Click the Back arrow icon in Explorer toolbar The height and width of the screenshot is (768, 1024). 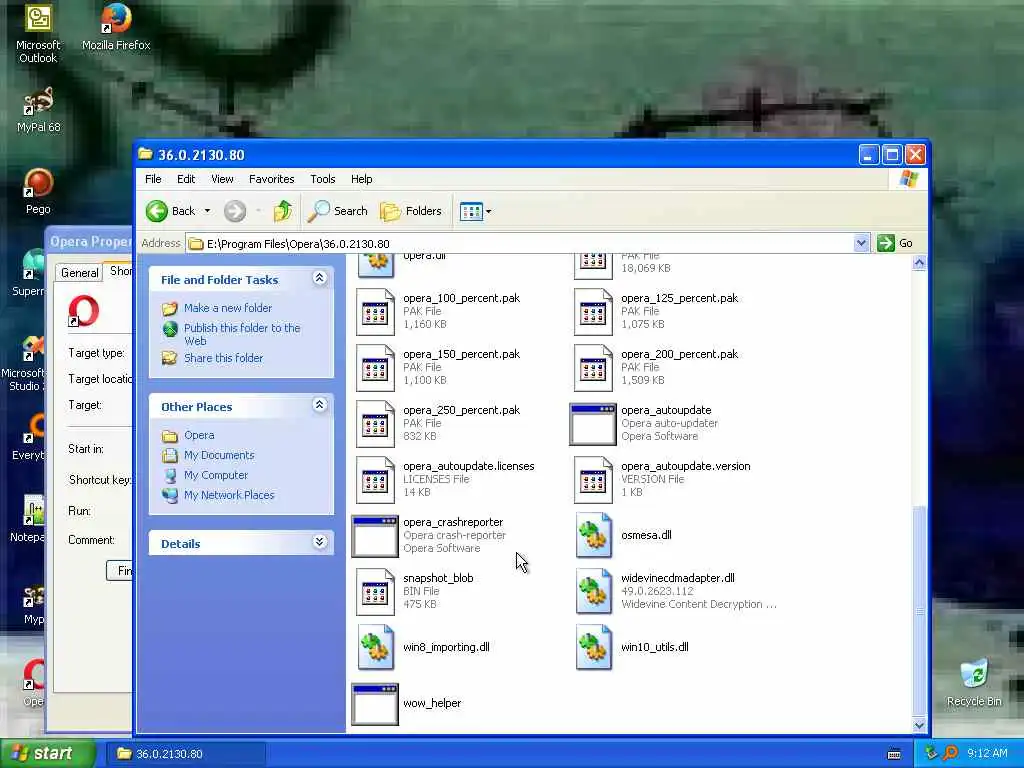(157, 211)
